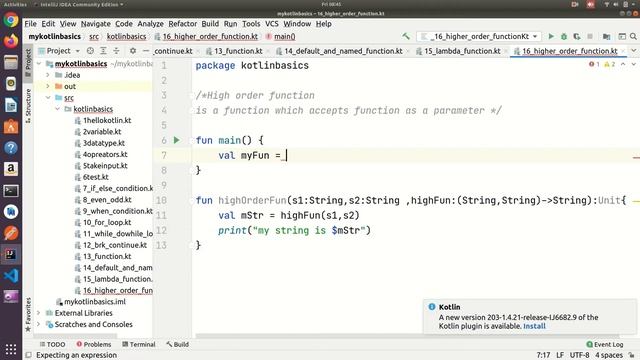Click 4 spaces indent setting
The height and width of the screenshot is (360, 640).
click(609, 355)
